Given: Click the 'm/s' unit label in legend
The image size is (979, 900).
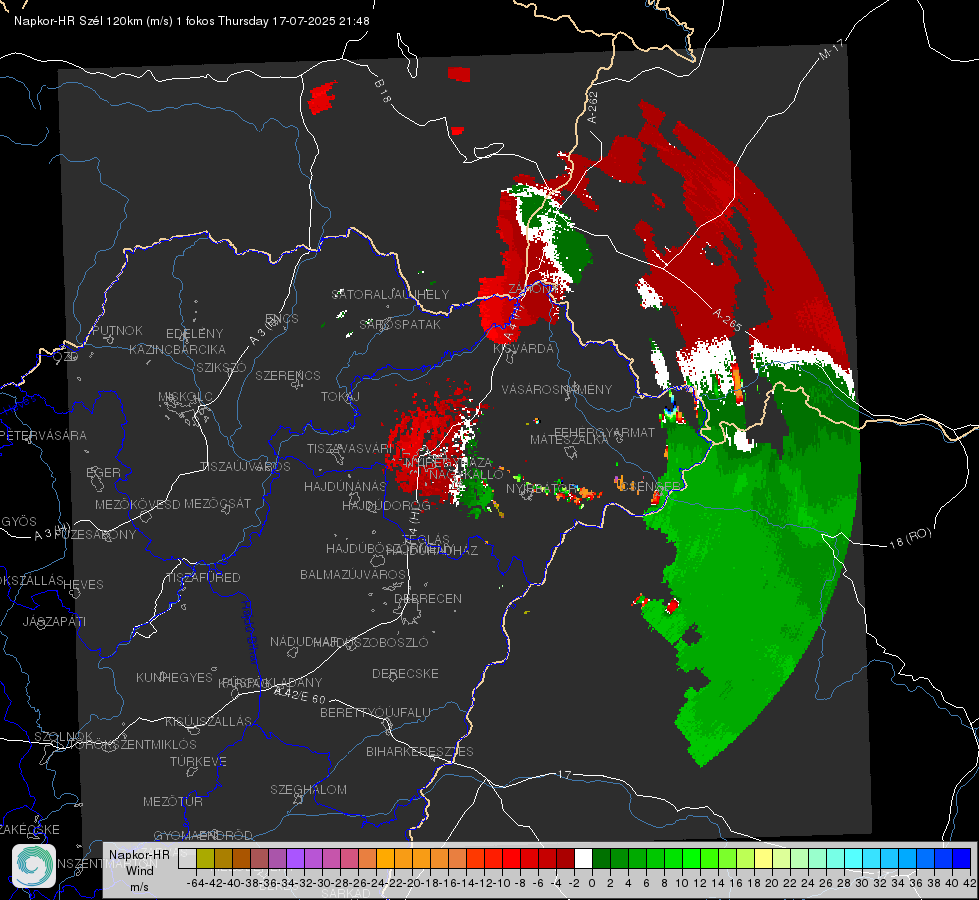Looking at the screenshot, I should 140,886.
